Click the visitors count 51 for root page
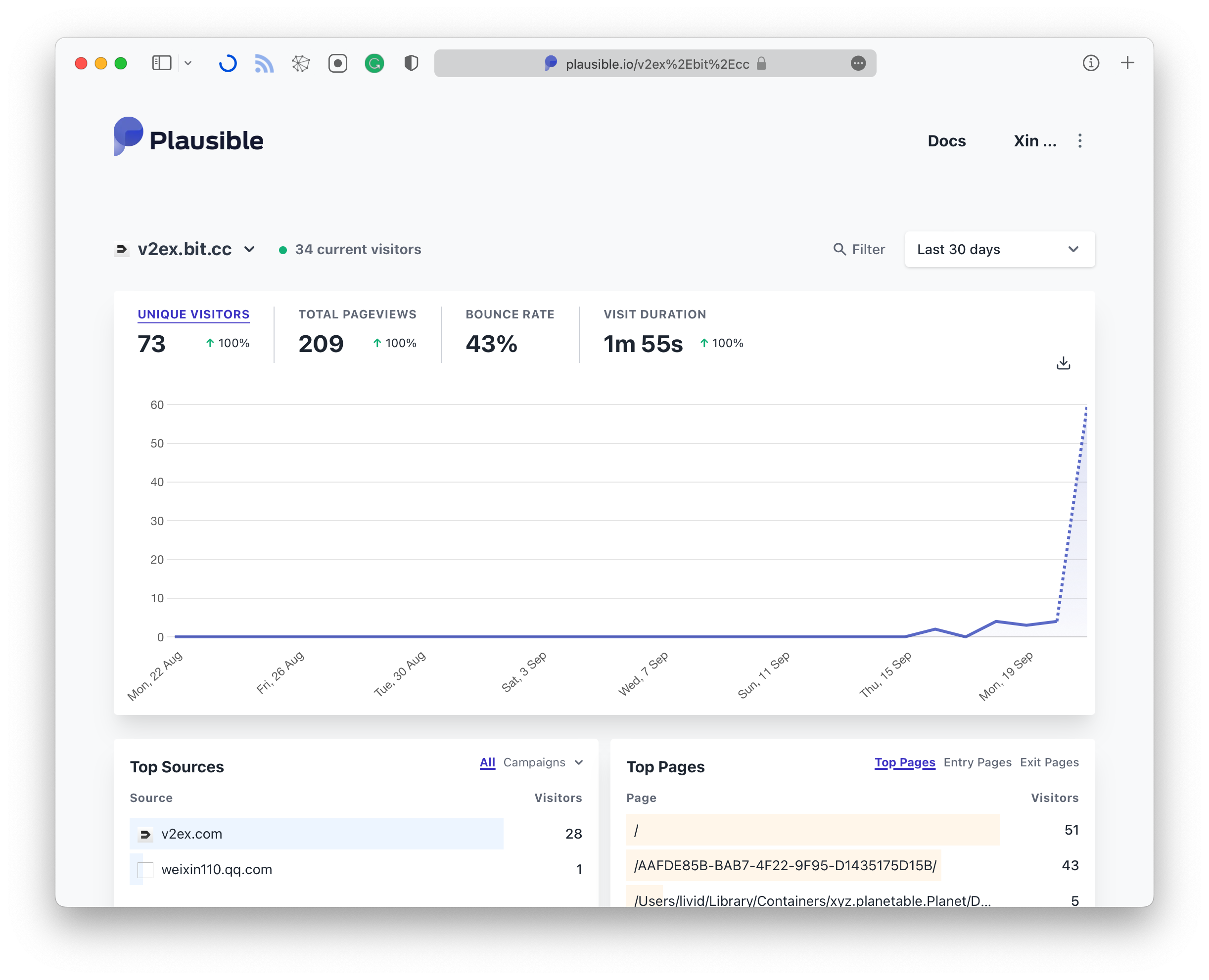This screenshot has height=980, width=1209. [x=1071, y=830]
